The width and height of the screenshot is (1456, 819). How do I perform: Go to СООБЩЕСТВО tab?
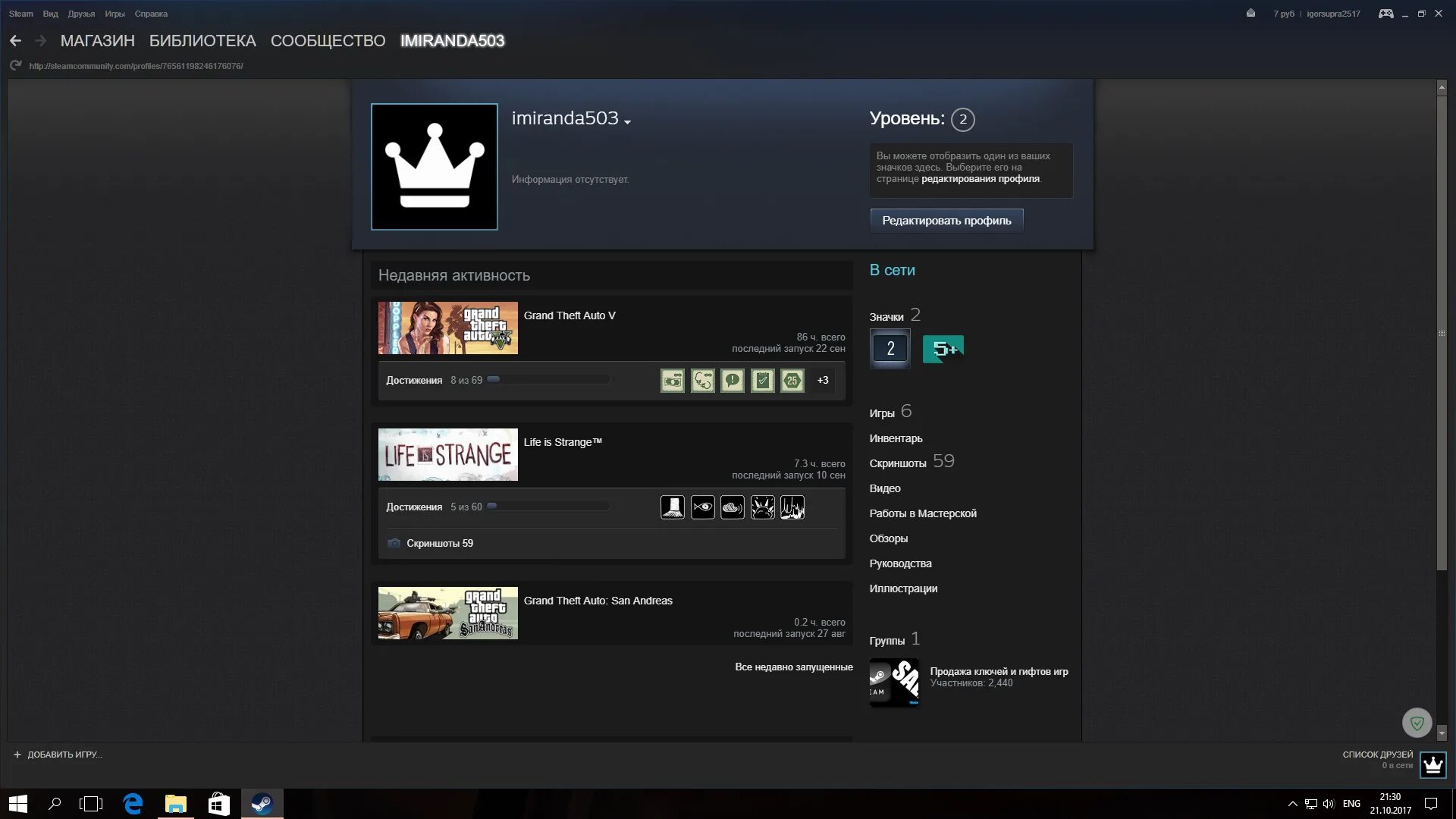(x=328, y=41)
